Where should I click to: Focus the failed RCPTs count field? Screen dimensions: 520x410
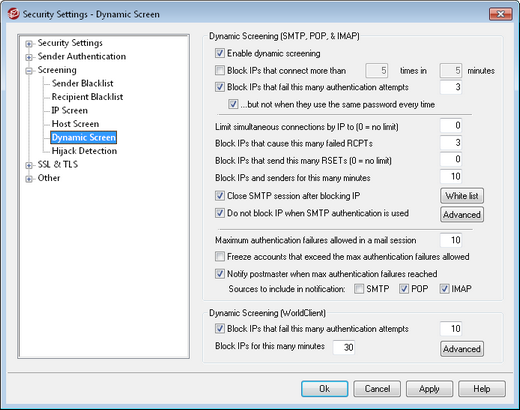pyautogui.click(x=451, y=143)
